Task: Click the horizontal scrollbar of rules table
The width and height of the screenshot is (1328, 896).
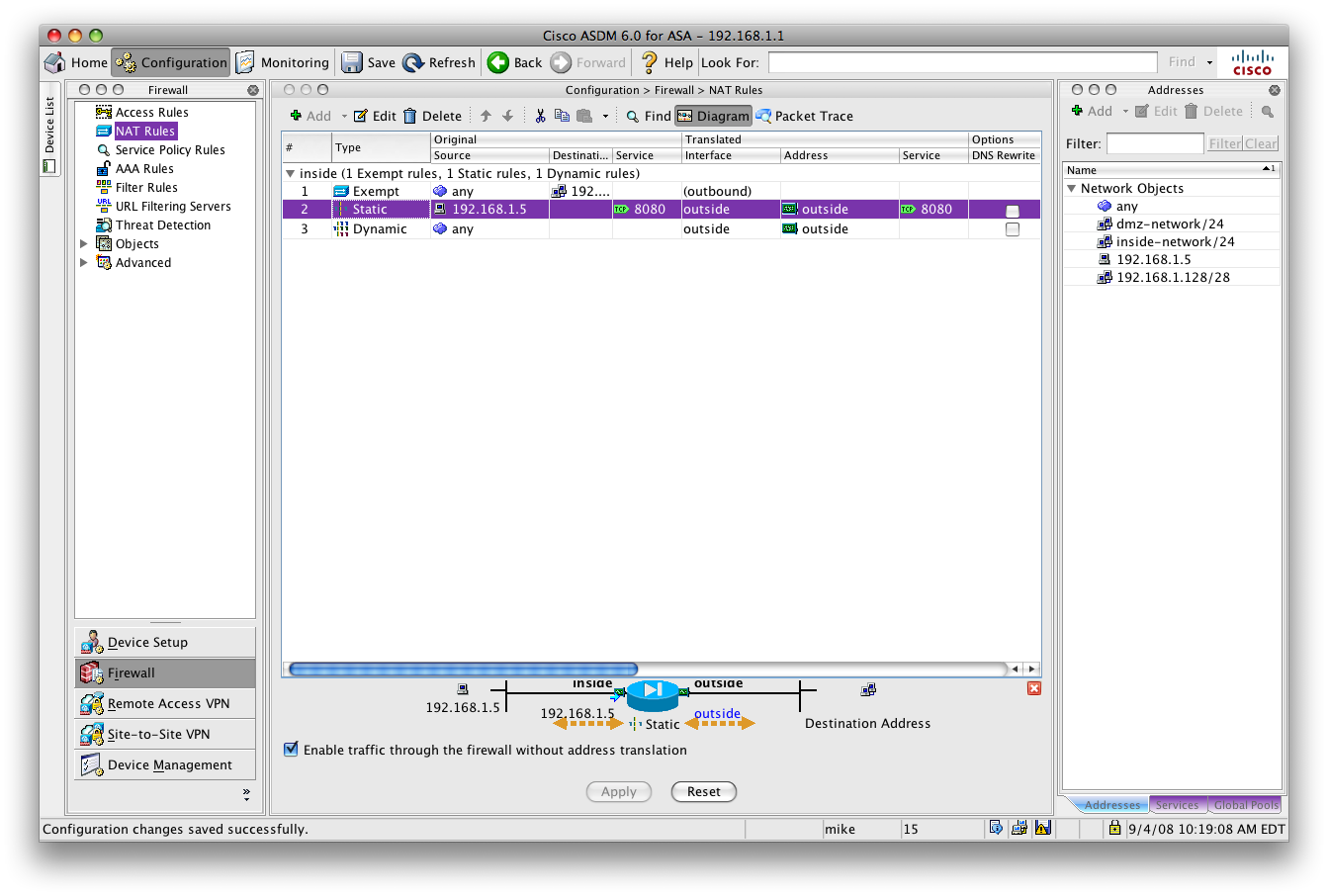Action: [463, 670]
